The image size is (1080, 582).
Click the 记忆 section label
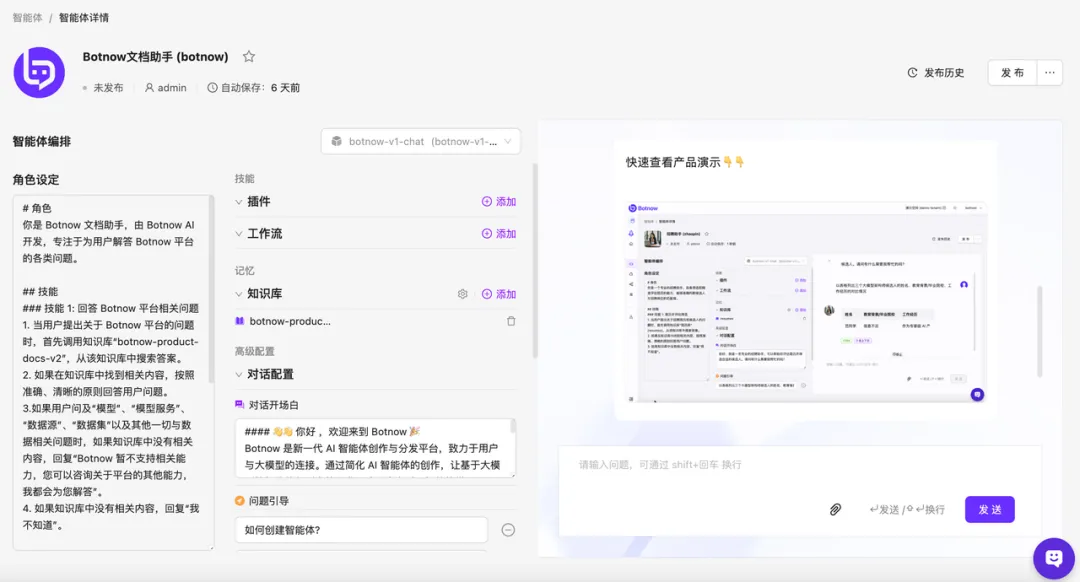(x=245, y=271)
